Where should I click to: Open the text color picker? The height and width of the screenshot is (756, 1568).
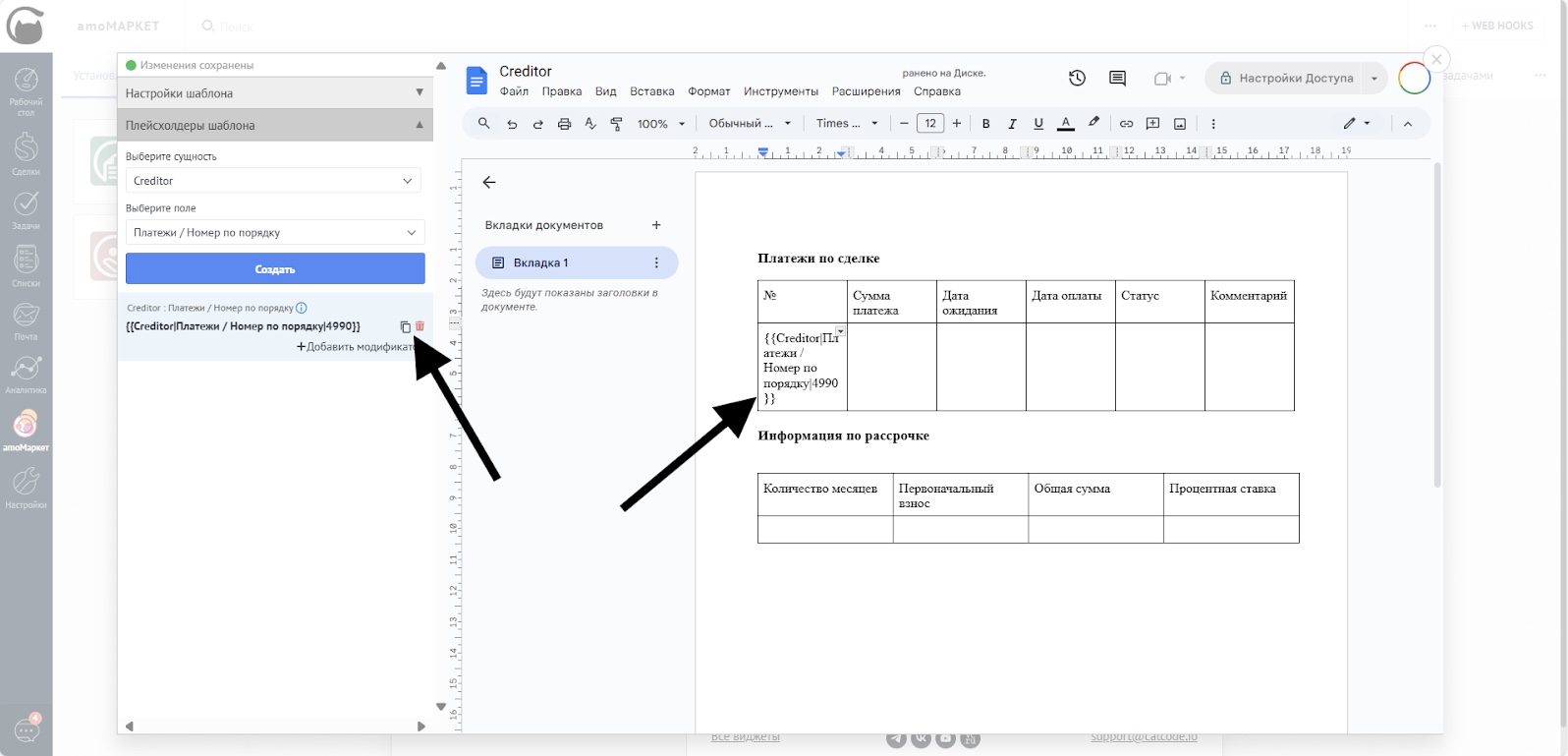click(x=1065, y=124)
